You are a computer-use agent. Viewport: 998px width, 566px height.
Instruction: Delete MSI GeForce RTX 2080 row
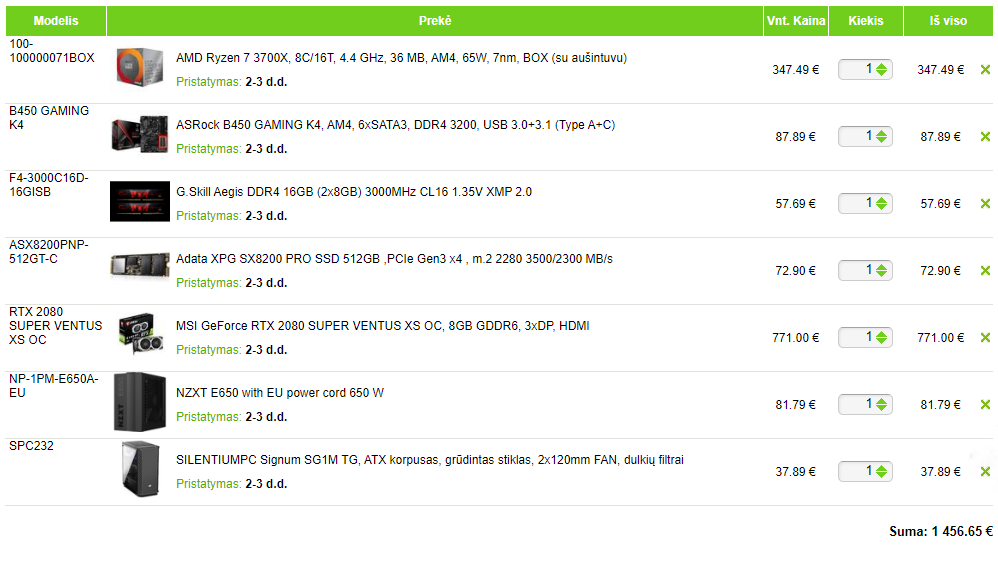tap(985, 338)
